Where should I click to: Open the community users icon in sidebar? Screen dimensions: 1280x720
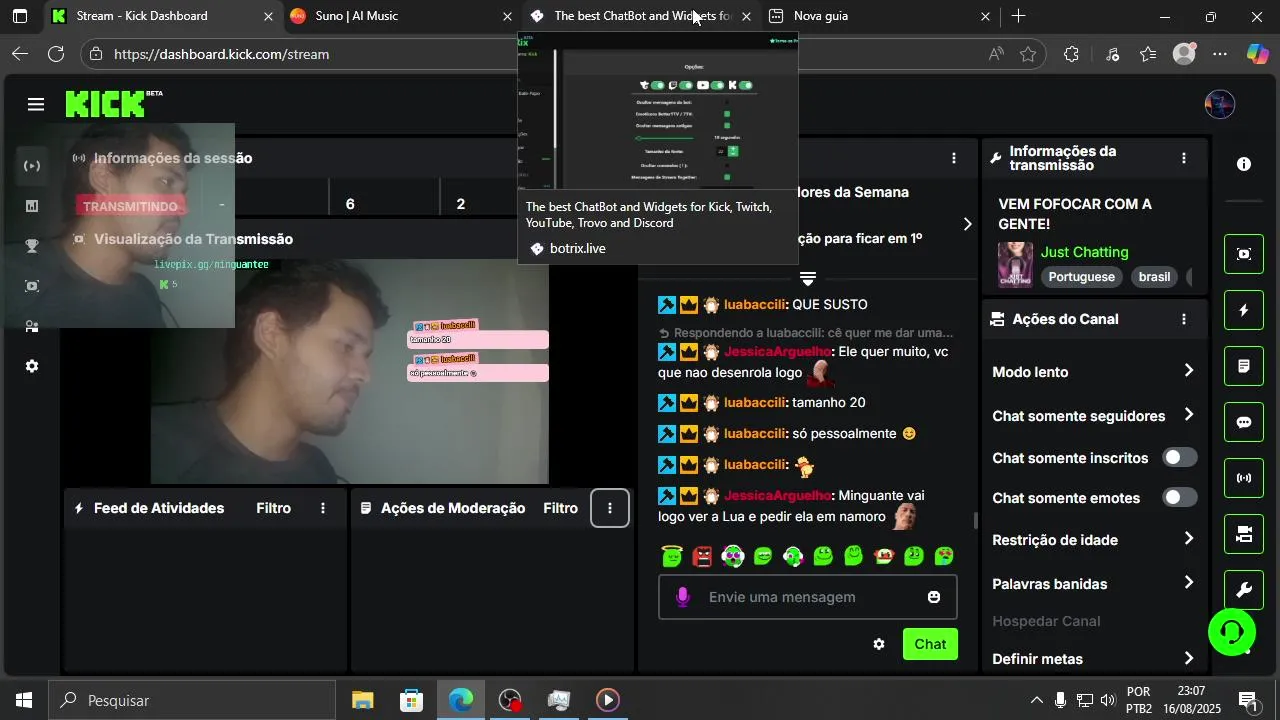pos(32,326)
